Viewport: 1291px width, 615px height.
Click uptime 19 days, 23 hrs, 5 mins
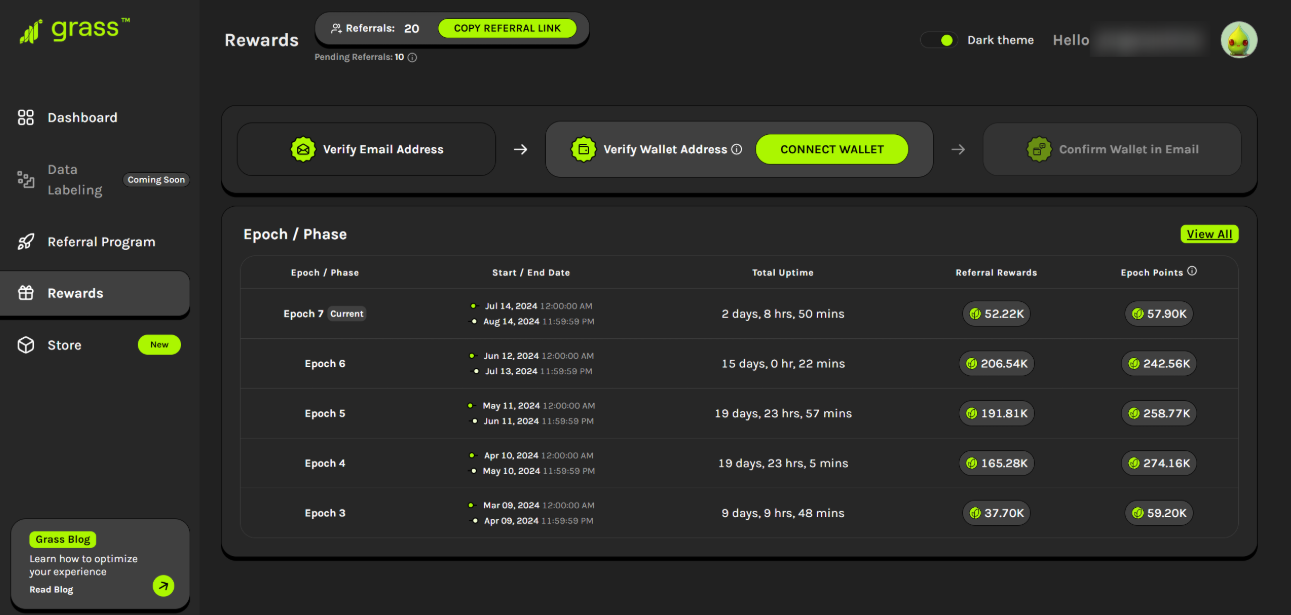[x=783, y=463]
